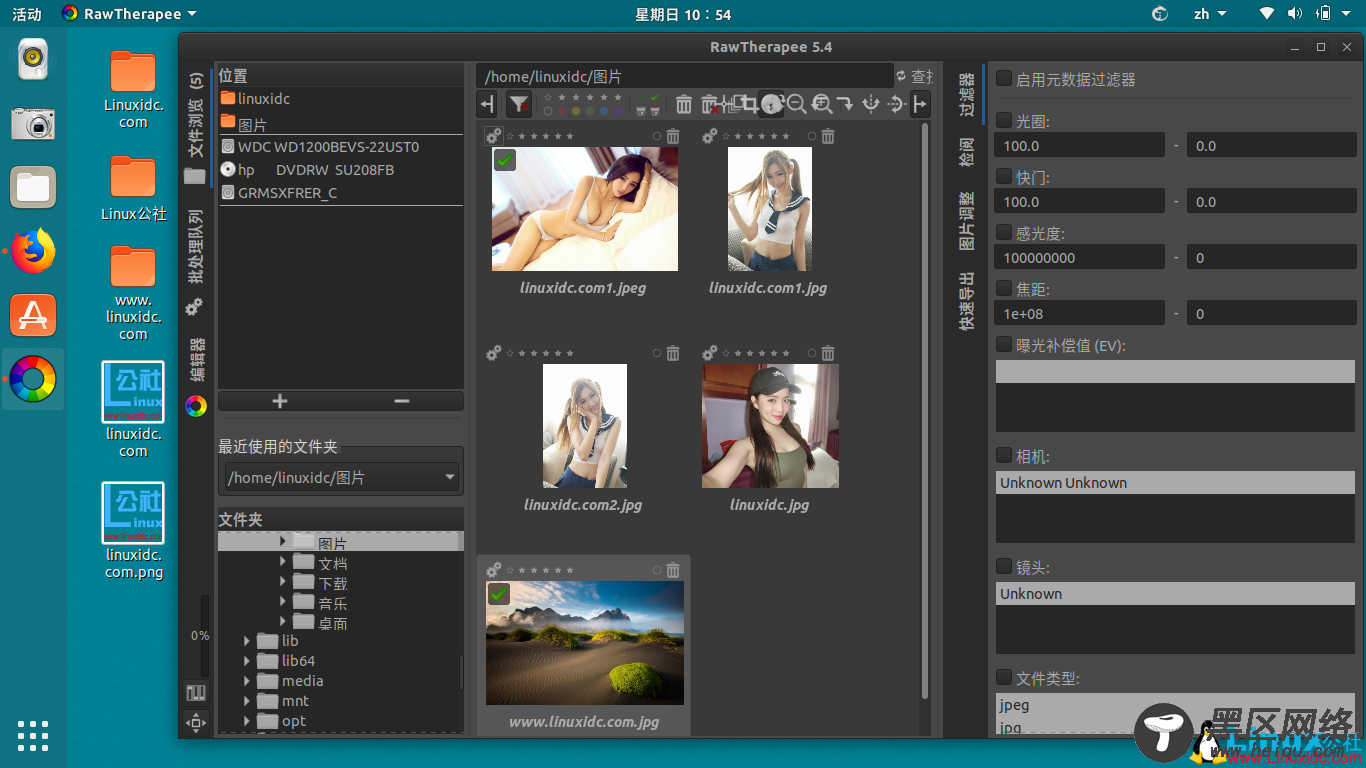Open linuxidc.com.png file on the desktop
This screenshot has height=768, width=1366.
[133, 532]
